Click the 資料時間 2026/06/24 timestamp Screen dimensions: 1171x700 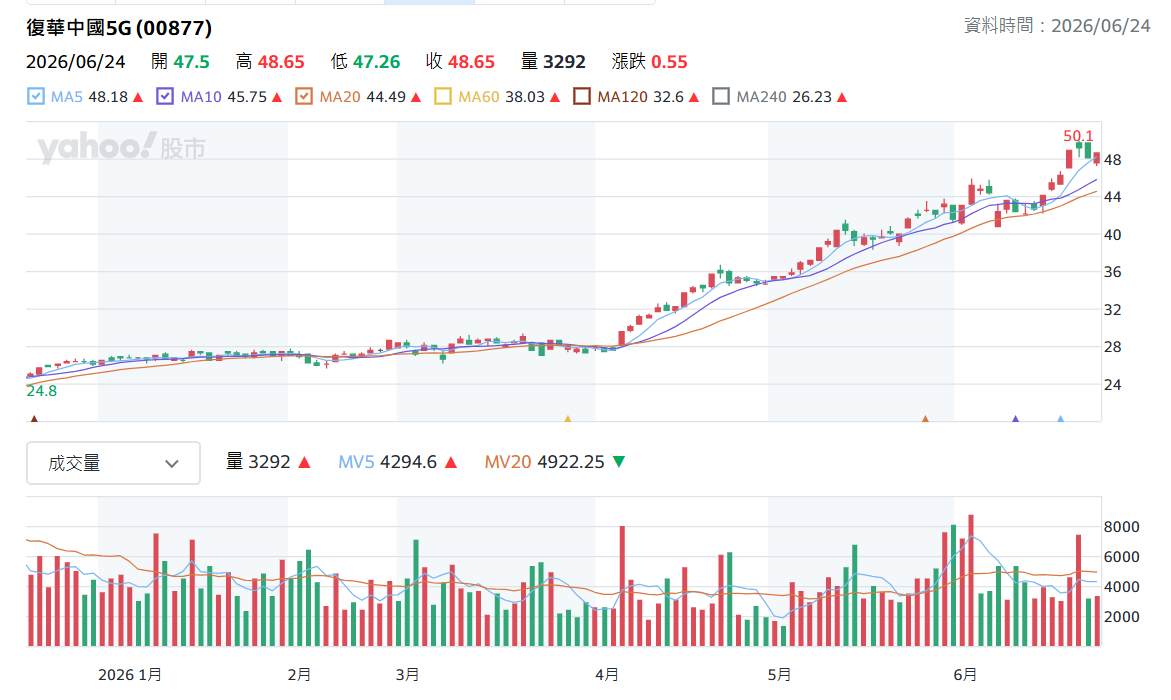coord(1057,26)
